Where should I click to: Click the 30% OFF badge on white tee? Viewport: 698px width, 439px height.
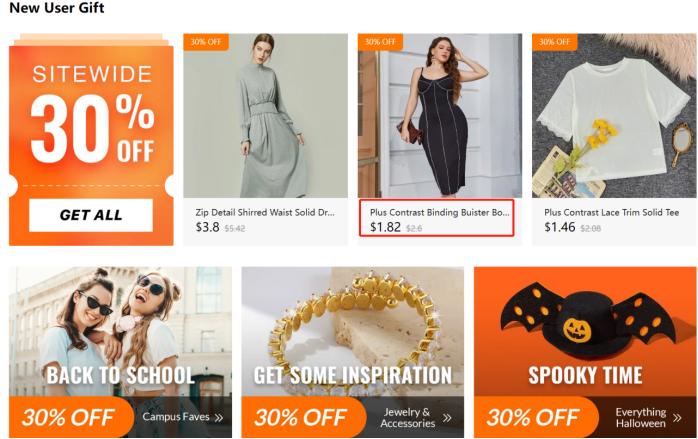pyautogui.click(x=554, y=42)
